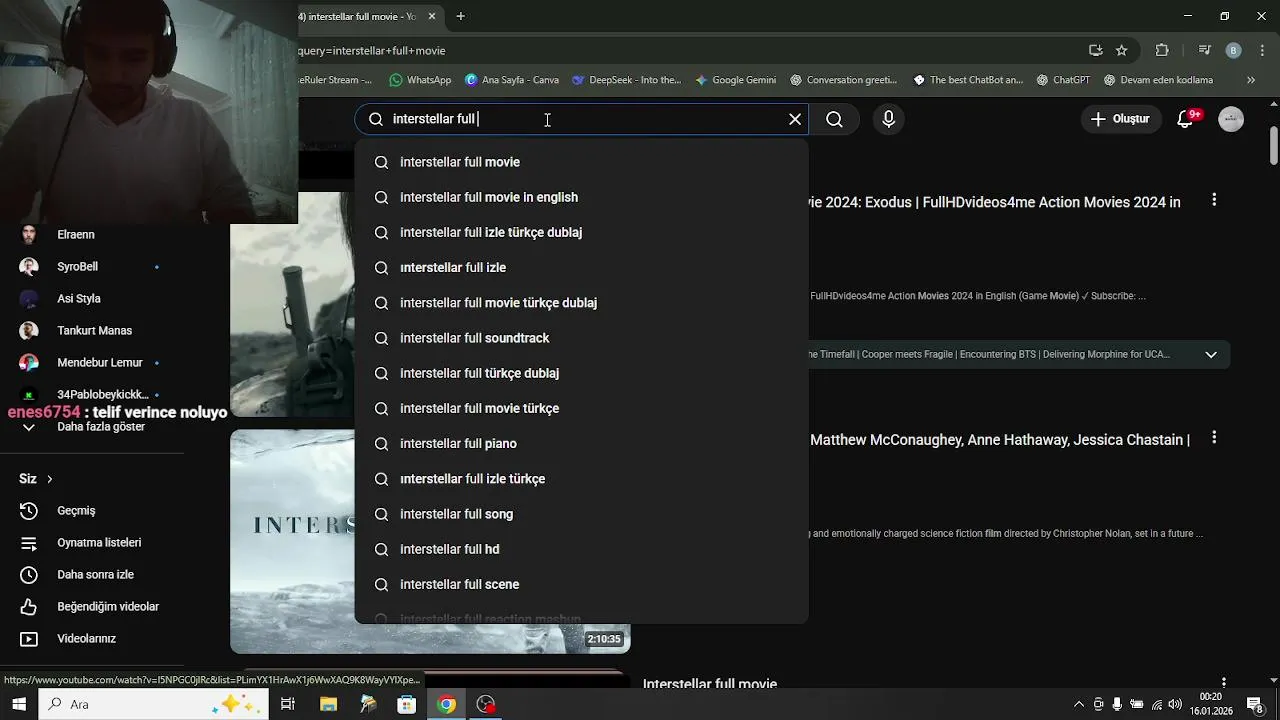1280x720 pixels.
Task: Open DeepSeek bookmark
Action: tap(626, 80)
